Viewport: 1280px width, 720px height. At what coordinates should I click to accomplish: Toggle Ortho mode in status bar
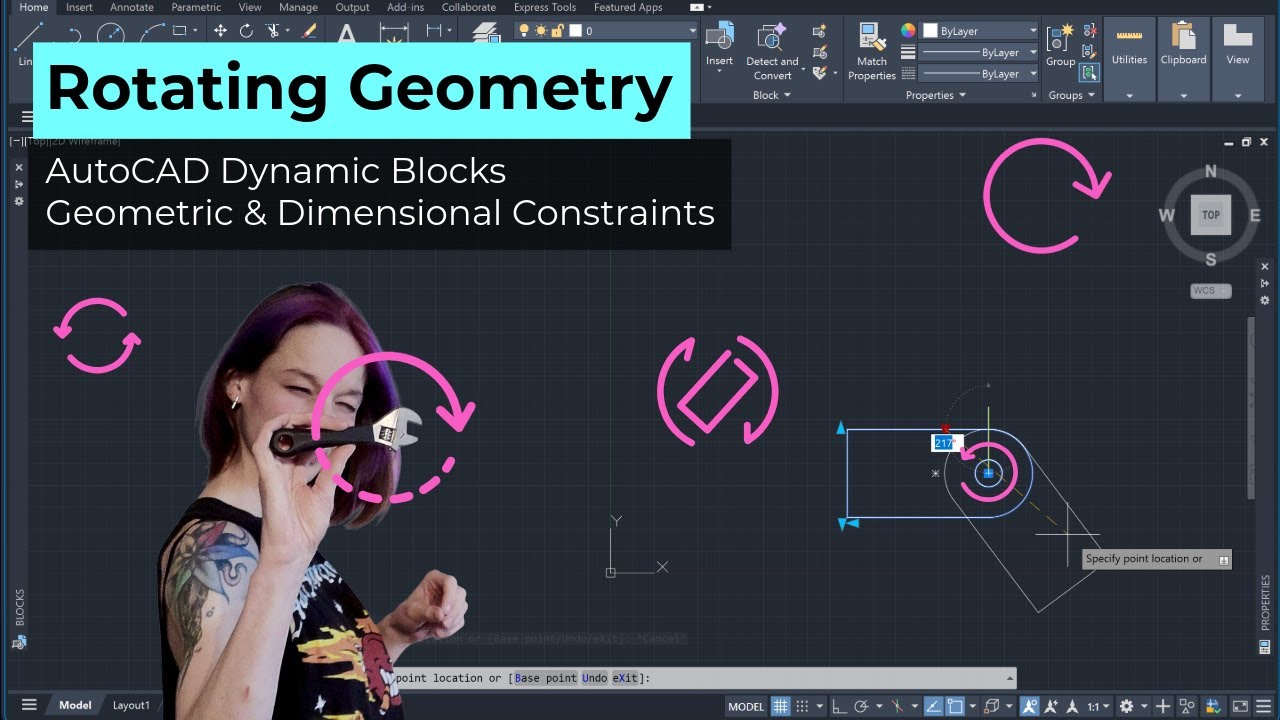pyautogui.click(x=838, y=706)
